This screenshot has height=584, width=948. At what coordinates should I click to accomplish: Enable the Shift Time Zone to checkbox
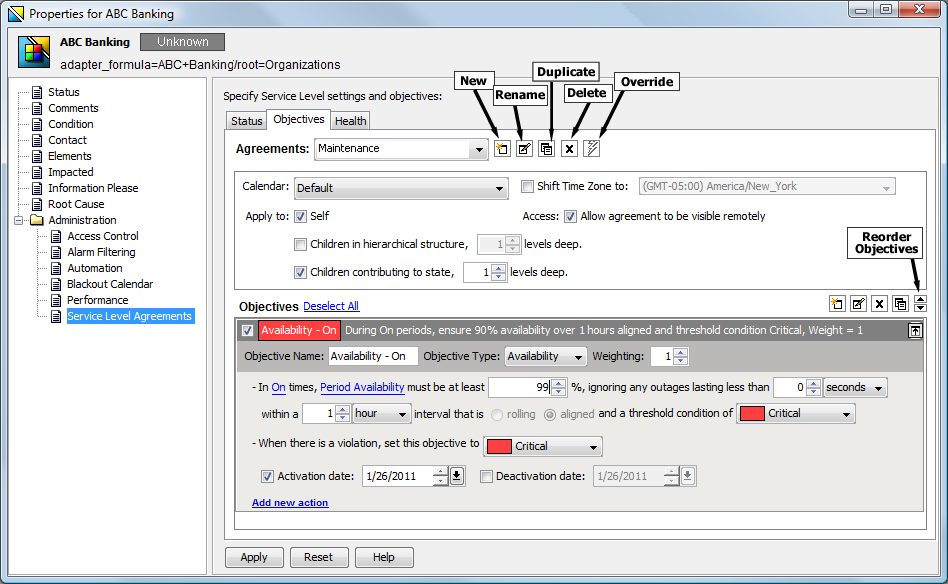pos(528,187)
